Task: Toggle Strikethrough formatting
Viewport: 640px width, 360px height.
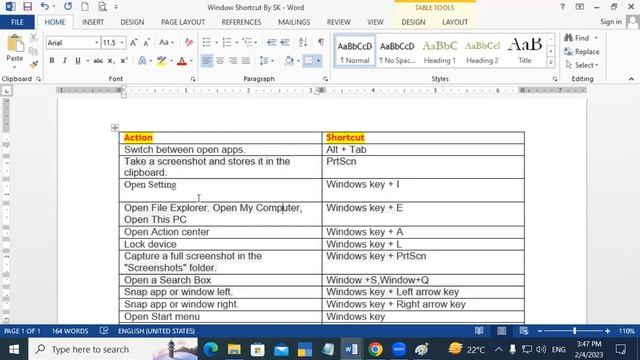Action: pyautogui.click(x=98, y=61)
